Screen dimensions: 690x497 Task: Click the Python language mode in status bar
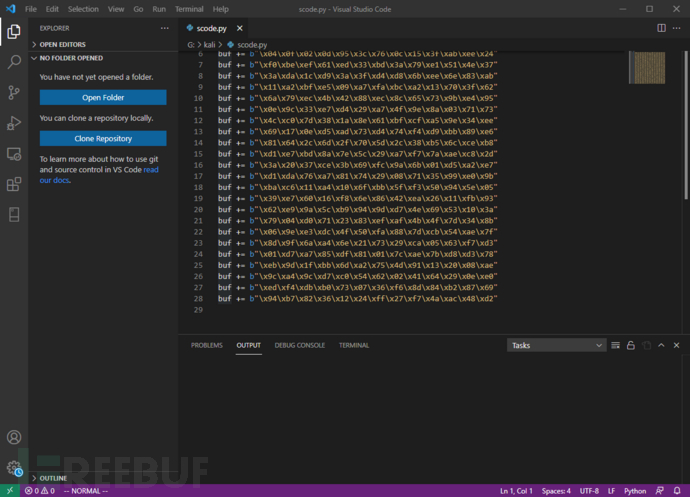click(635, 491)
